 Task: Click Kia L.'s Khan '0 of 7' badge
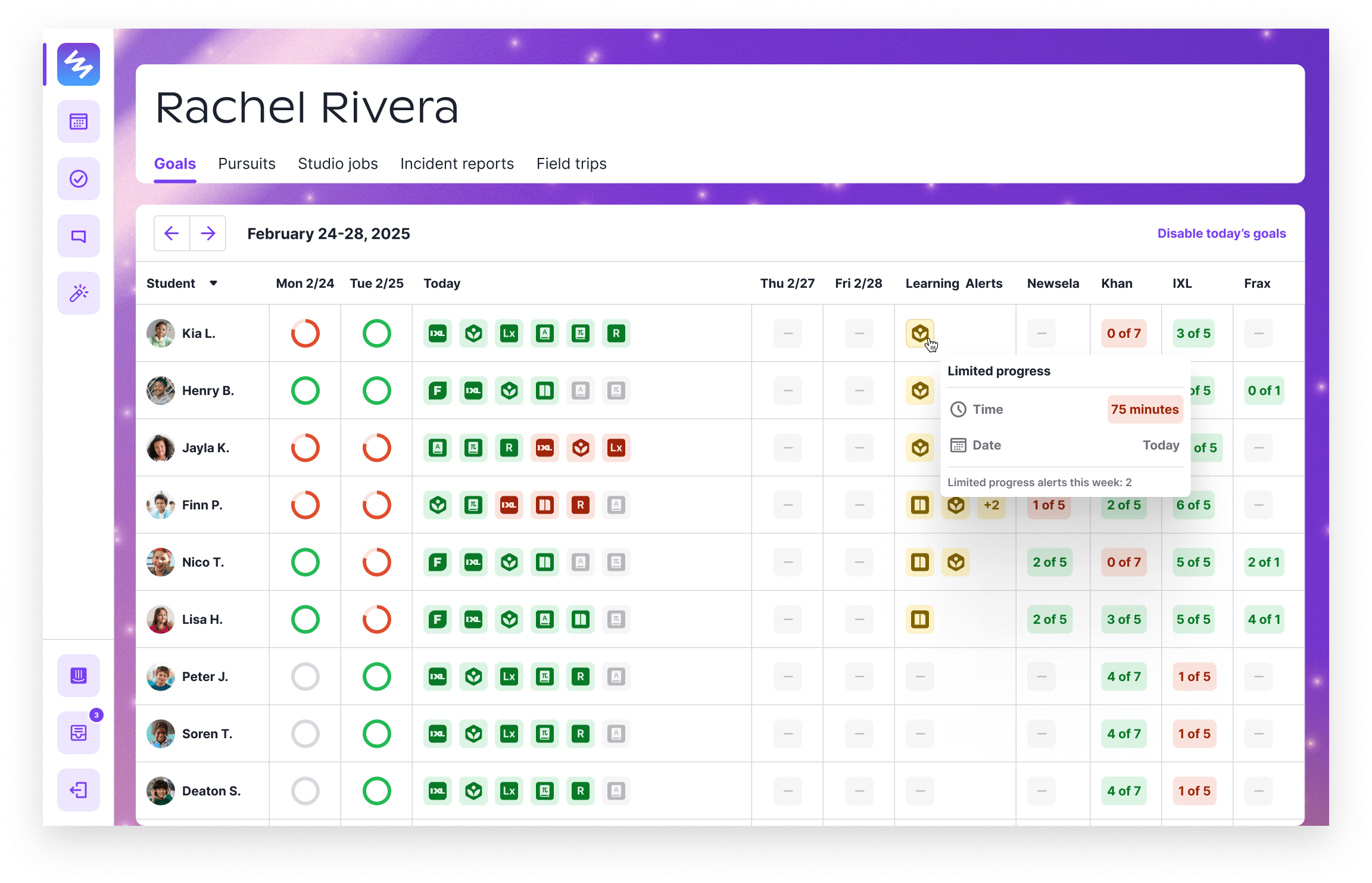pos(1124,334)
